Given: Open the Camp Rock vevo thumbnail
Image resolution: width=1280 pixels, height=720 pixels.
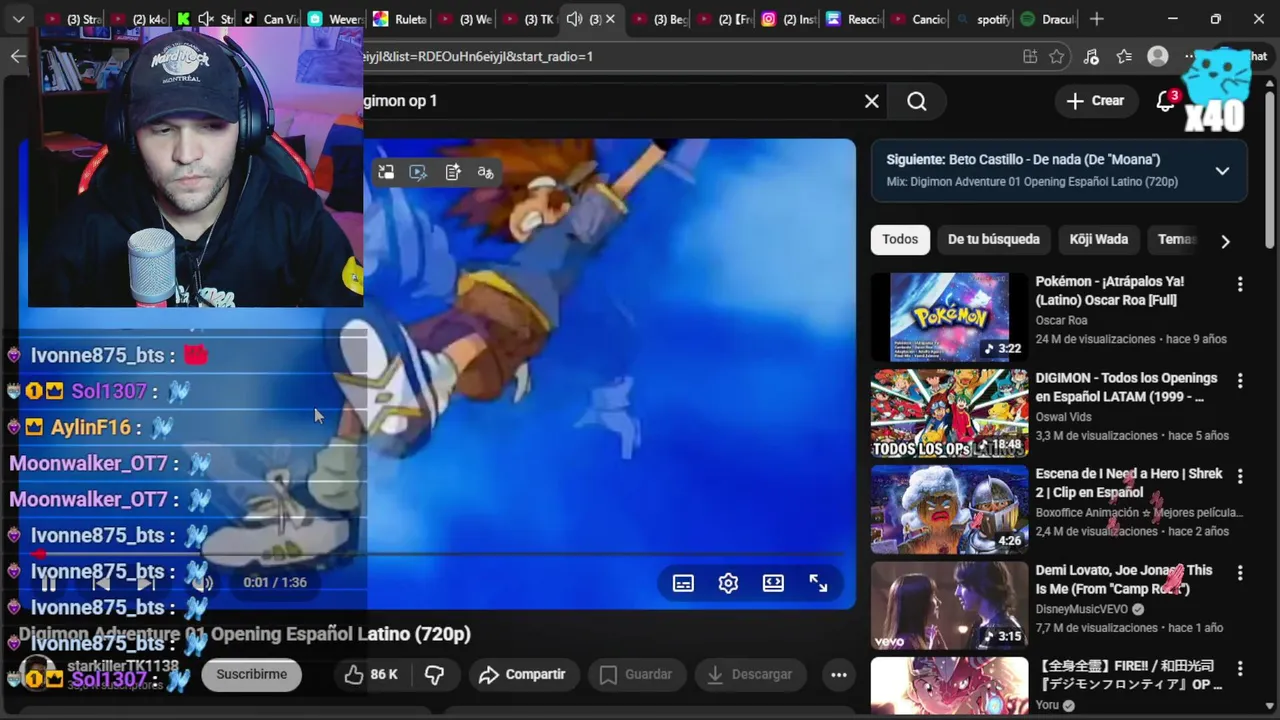Looking at the screenshot, I should click(949, 605).
